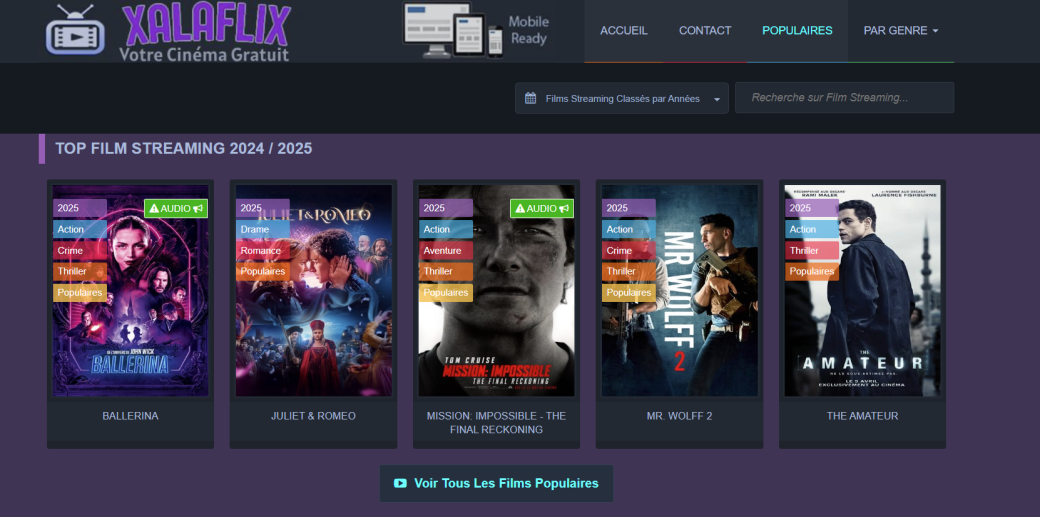This screenshot has width=1040, height=517.
Task: Open the Mr Wolff 2 movie poster
Action: [680, 291]
